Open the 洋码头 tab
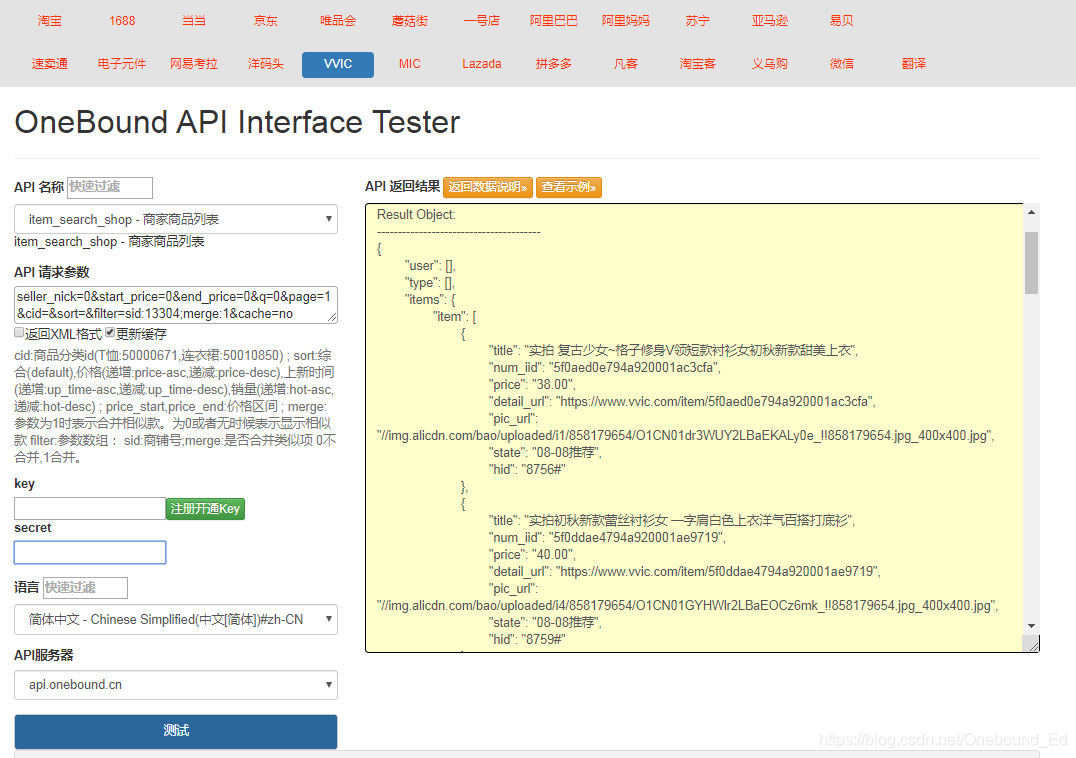This screenshot has height=758, width=1076. tap(266, 64)
